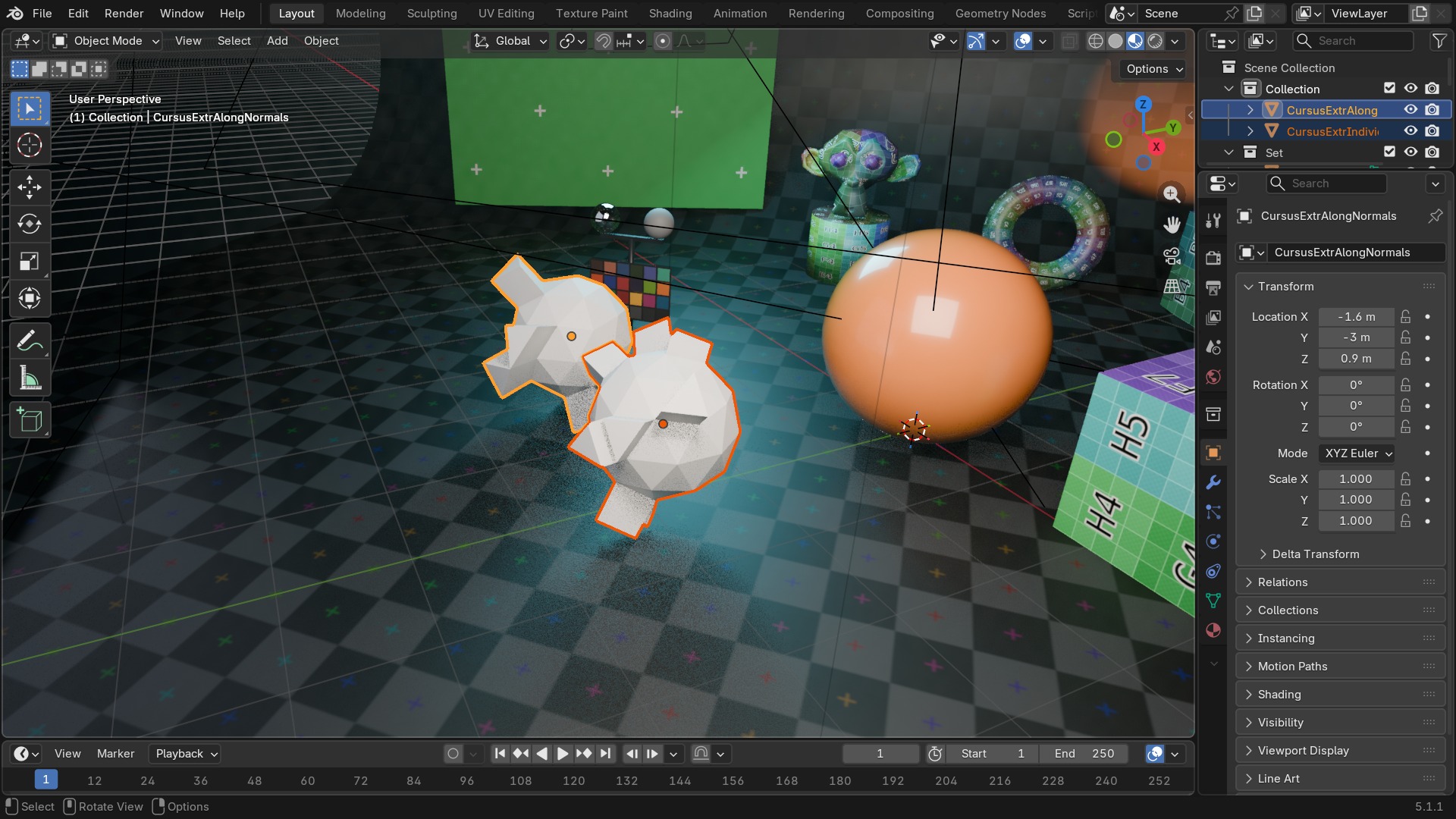
Task: Switch to the Sculpting workspace tab
Action: pos(431,14)
